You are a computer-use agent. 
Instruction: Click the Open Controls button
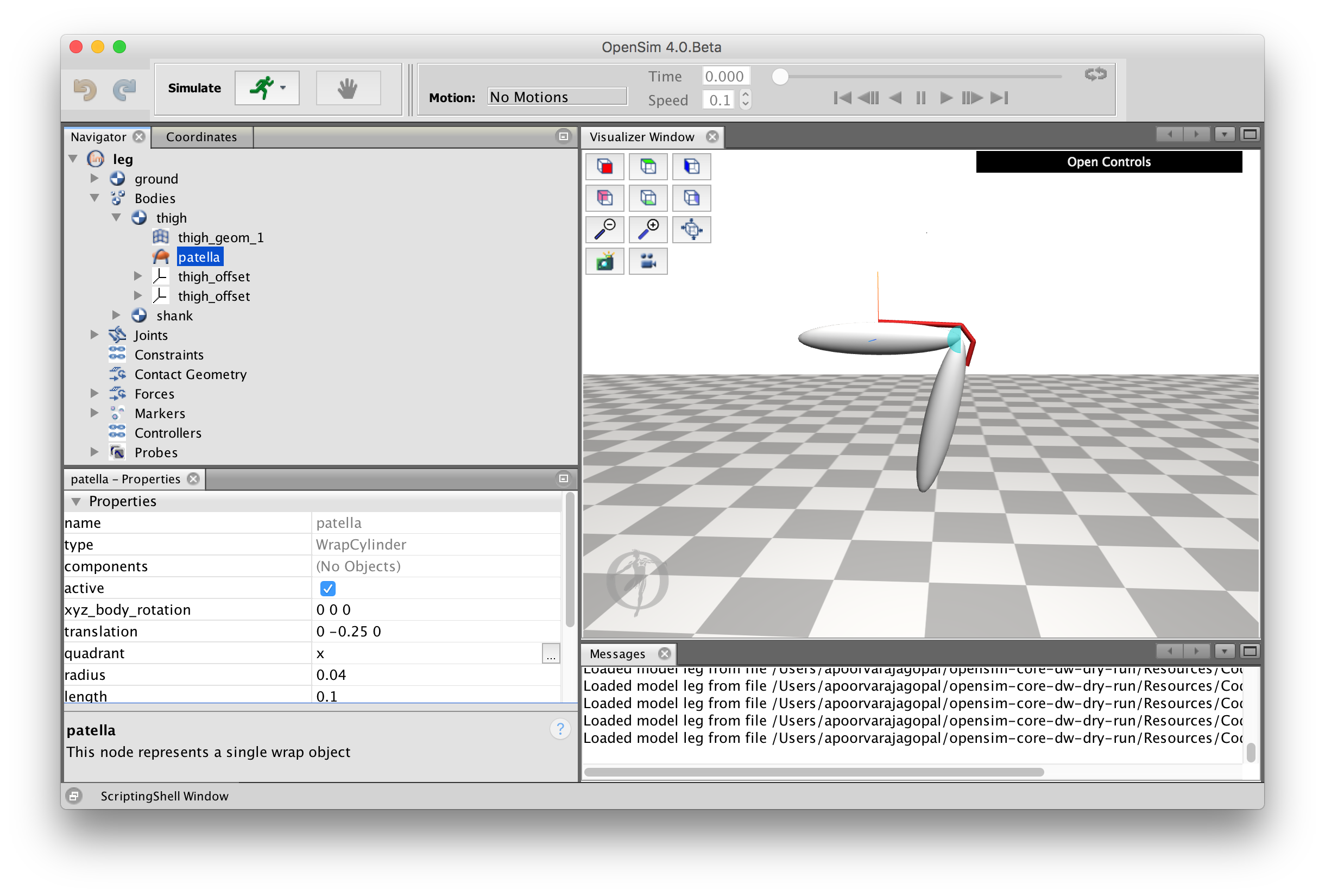click(x=1108, y=161)
